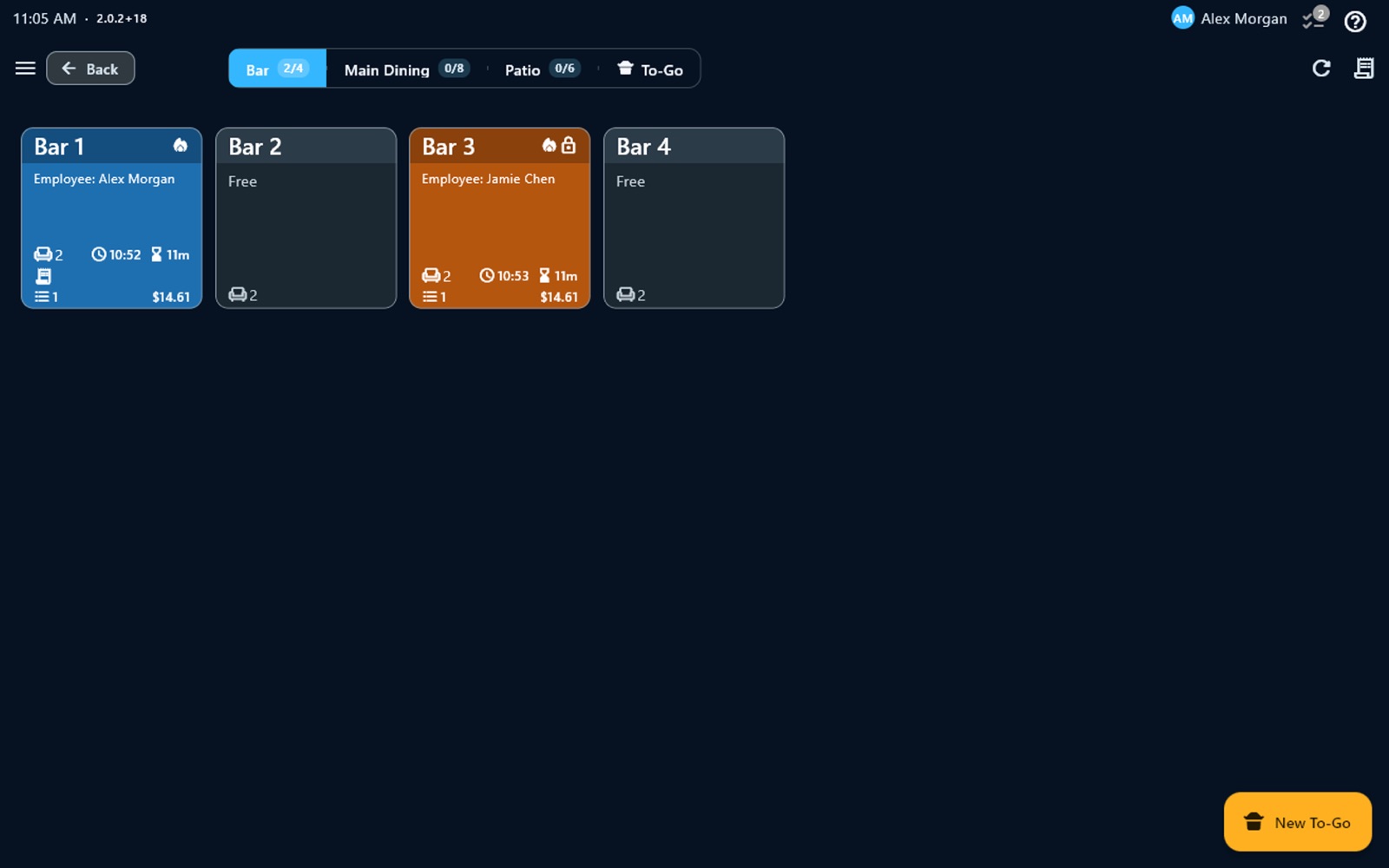Click Employee: Jamie Chen label
This screenshot has height=868, width=1389.
coord(488,179)
